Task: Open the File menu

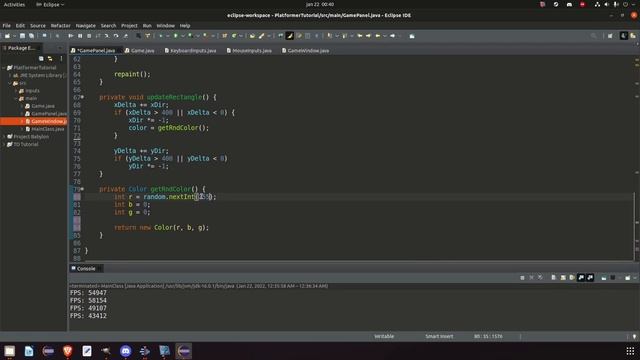Action: (x=7, y=25)
